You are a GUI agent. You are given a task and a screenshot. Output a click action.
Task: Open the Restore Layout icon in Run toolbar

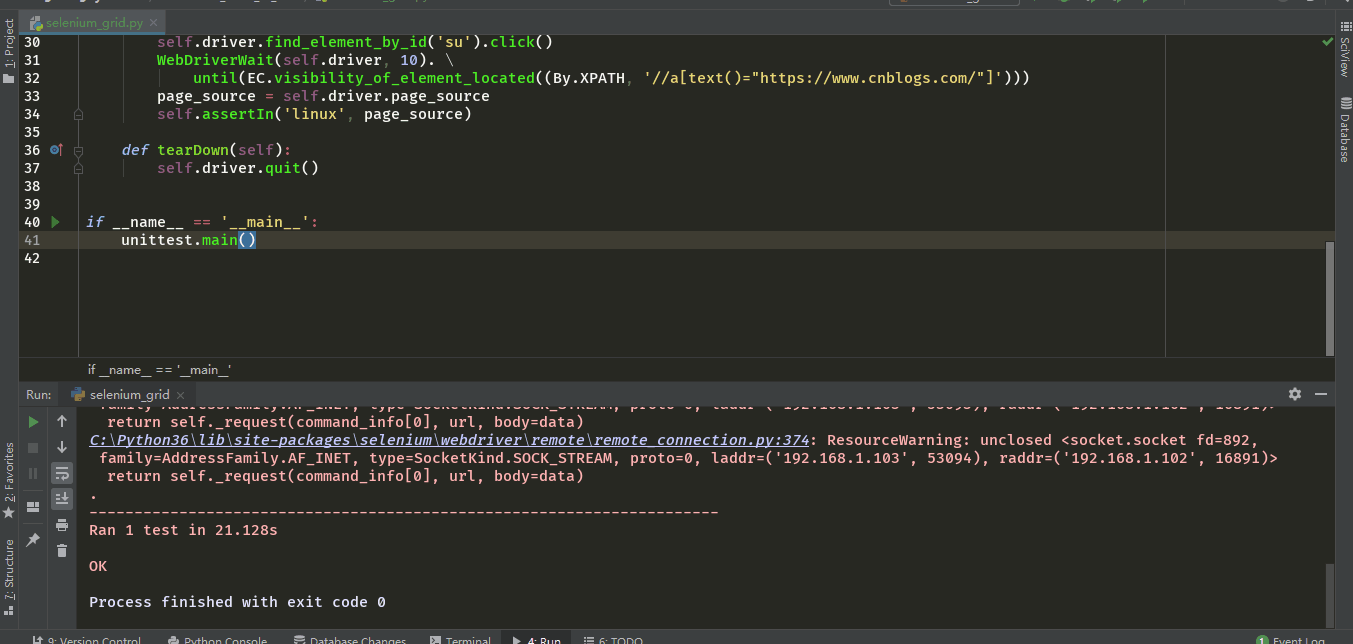(x=33, y=506)
